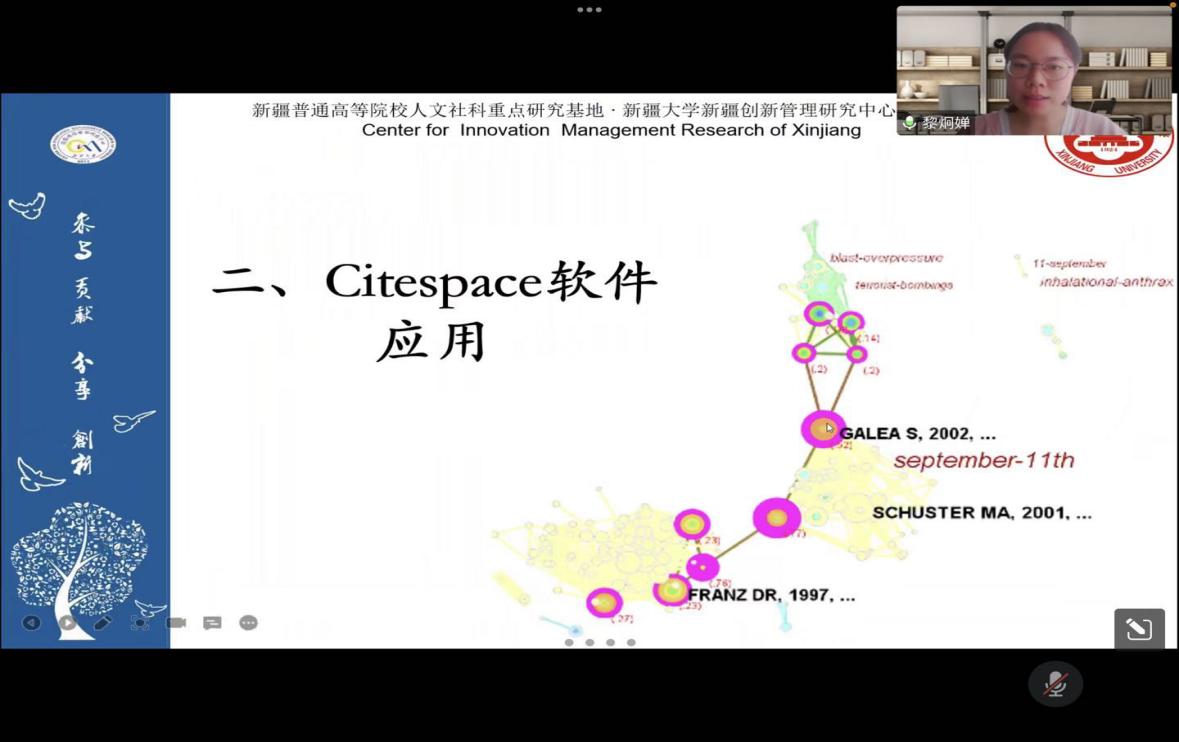Image resolution: width=1179 pixels, height=742 pixels.
Task: Click the title's second line "应用"
Action: pos(431,342)
